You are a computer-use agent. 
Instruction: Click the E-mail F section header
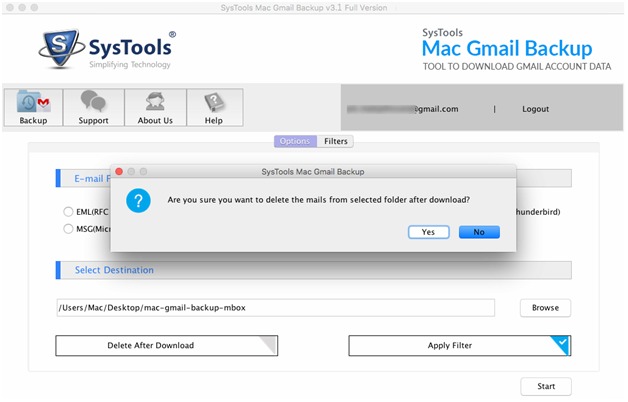pos(83,179)
